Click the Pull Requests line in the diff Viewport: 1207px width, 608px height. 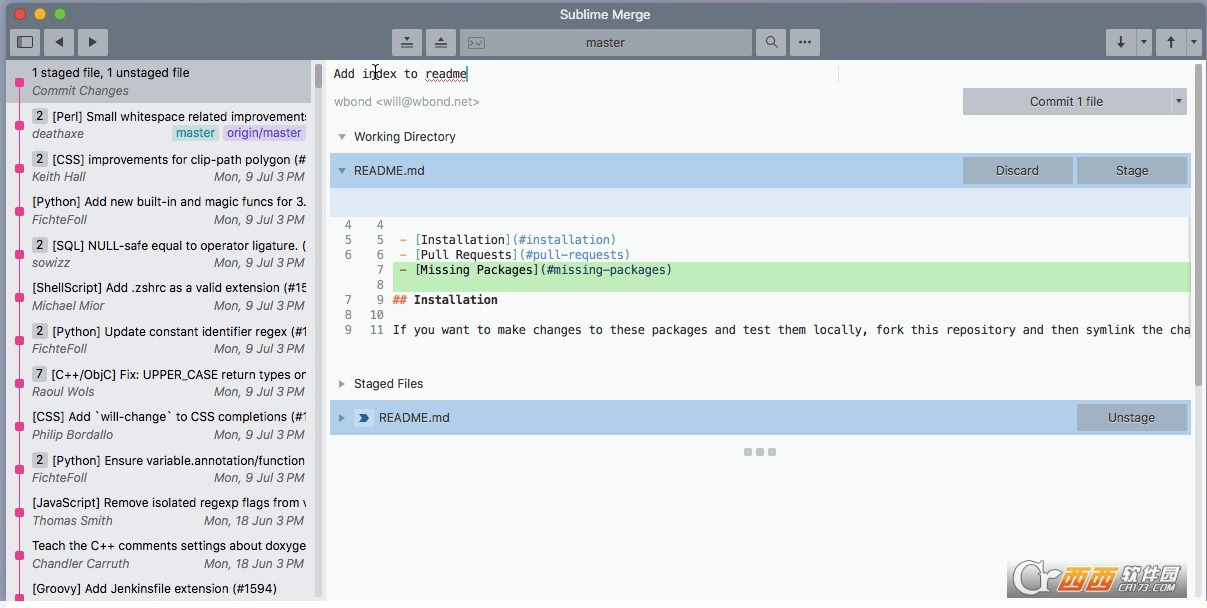pyautogui.click(x=514, y=255)
